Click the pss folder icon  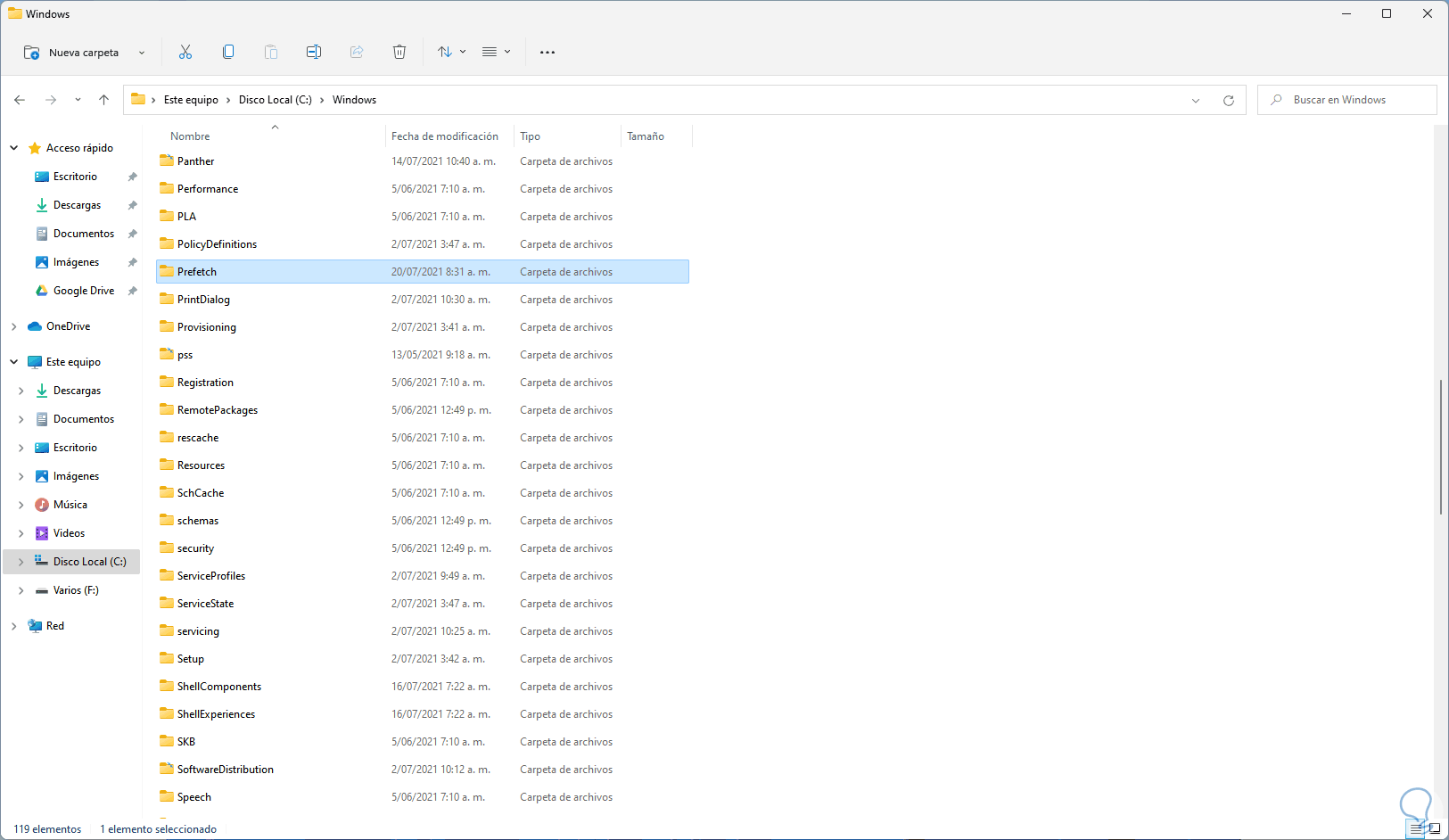(167, 354)
